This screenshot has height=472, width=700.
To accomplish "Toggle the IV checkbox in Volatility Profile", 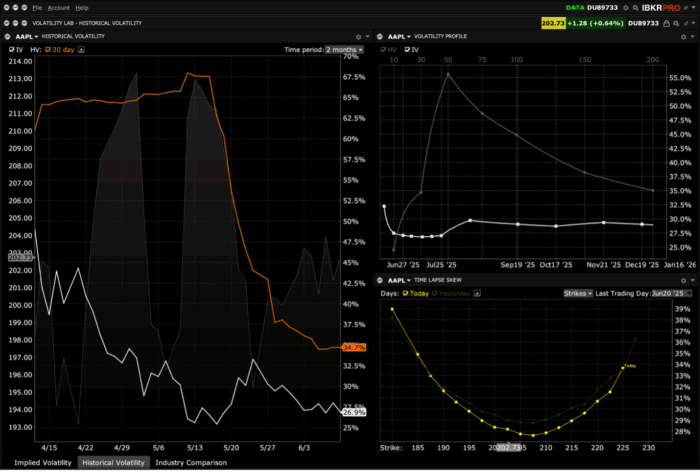I will tap(407, 50).
